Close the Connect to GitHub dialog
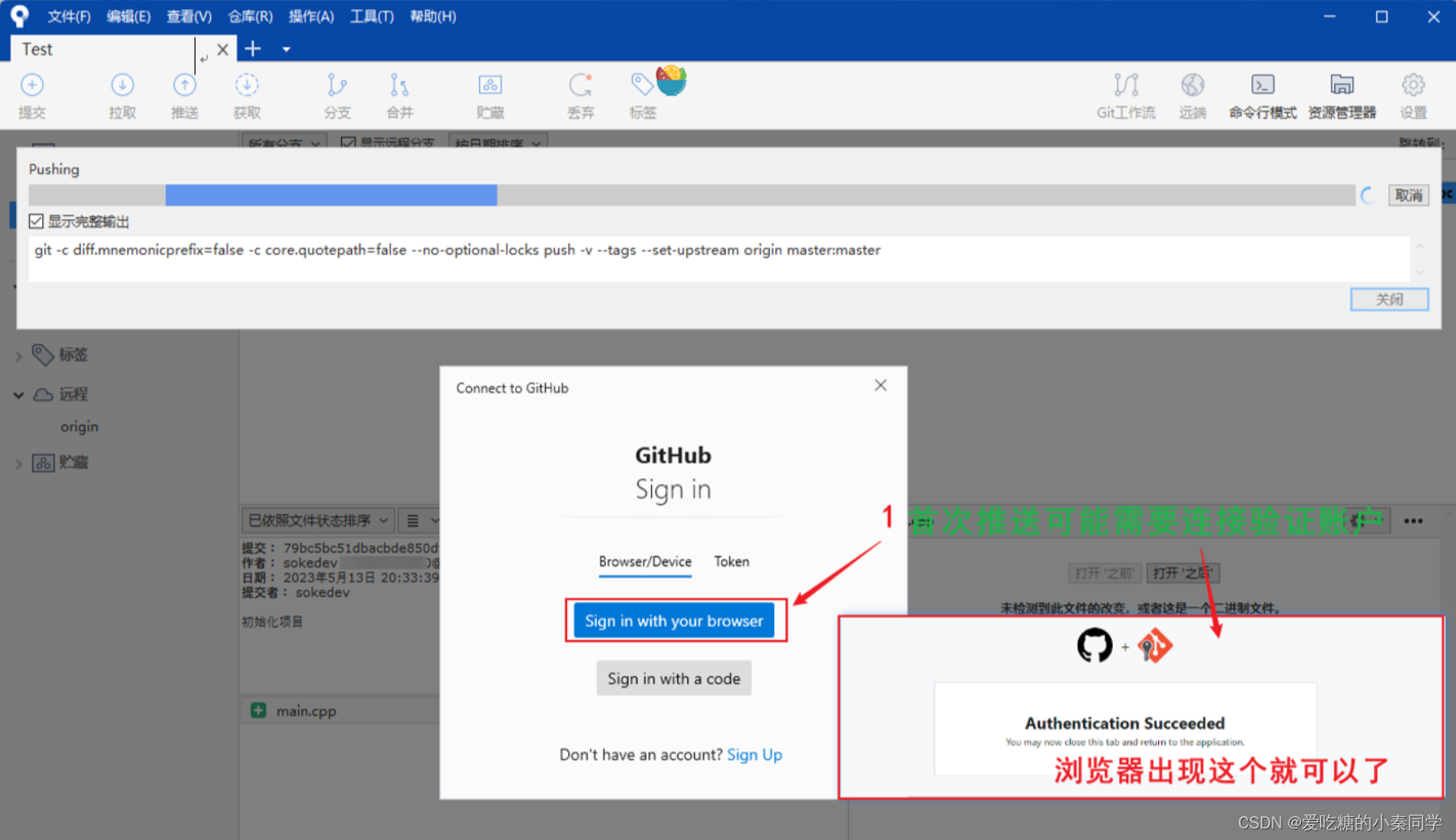 [x=880, y=386]
